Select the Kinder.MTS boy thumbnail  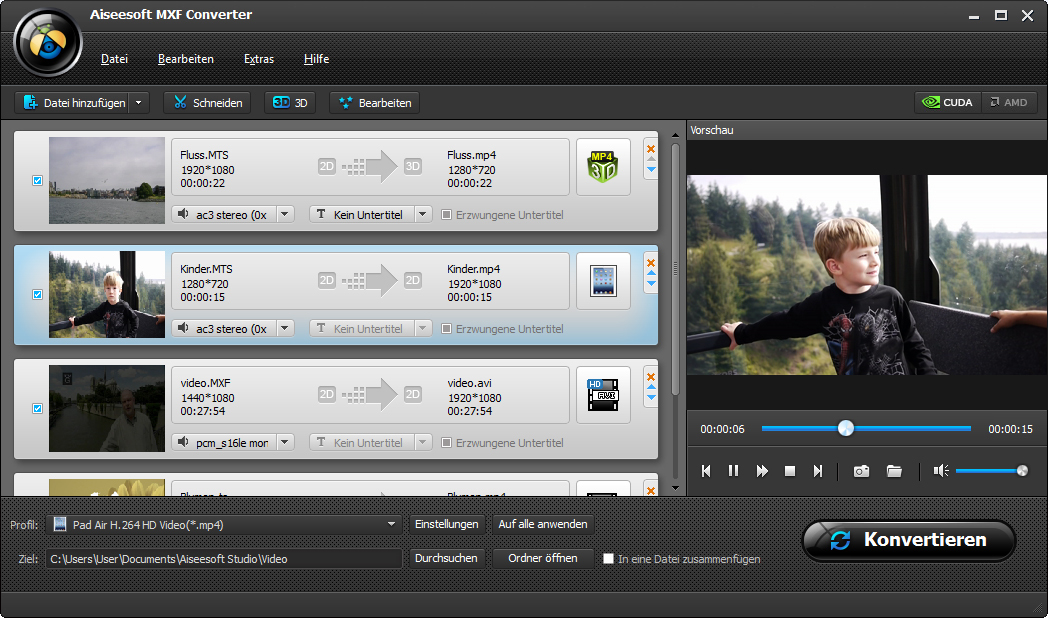coord(107,295)
